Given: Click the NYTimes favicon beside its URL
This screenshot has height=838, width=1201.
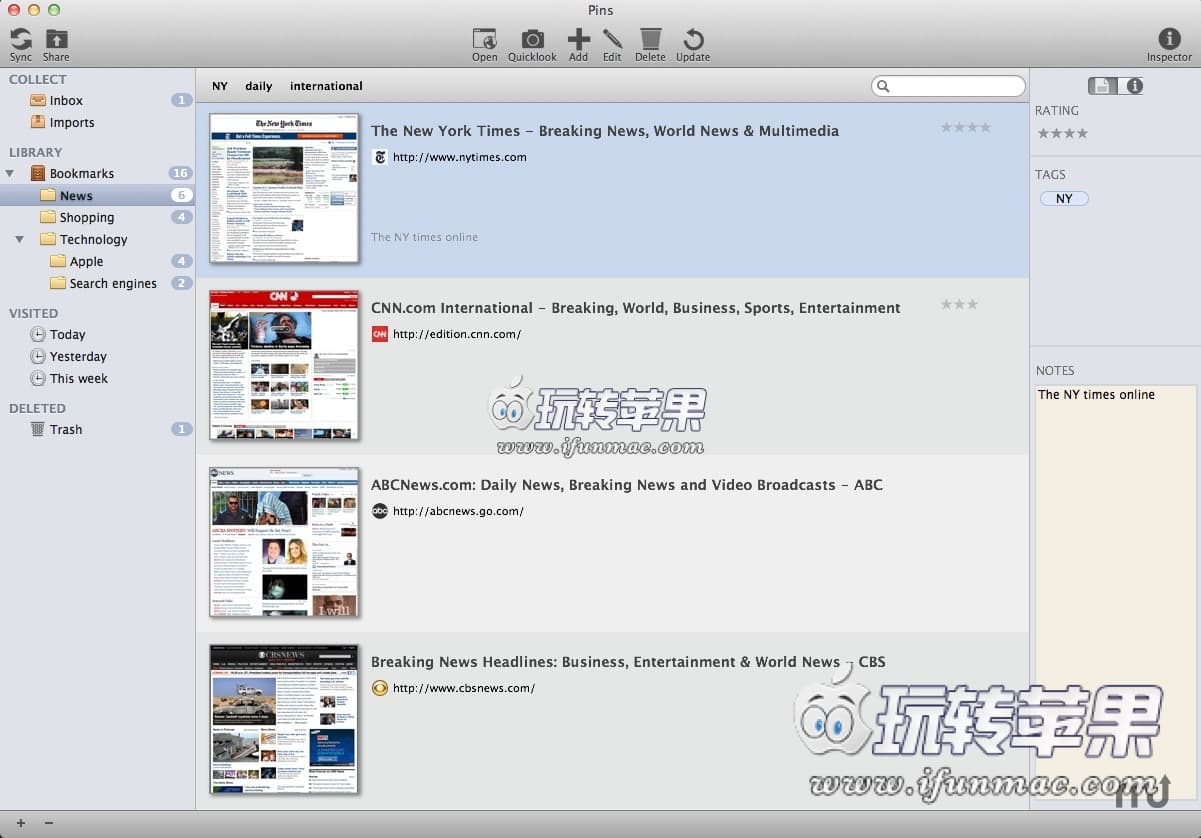Looking at the screenshot, I should (x=380, y=157).
